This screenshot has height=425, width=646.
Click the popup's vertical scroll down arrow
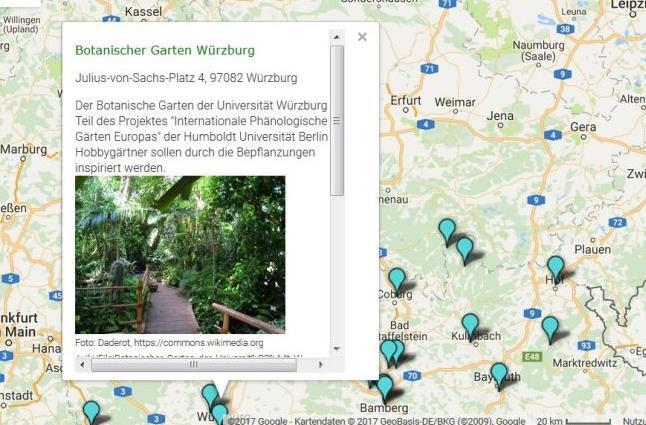click(x=337, y=349)
